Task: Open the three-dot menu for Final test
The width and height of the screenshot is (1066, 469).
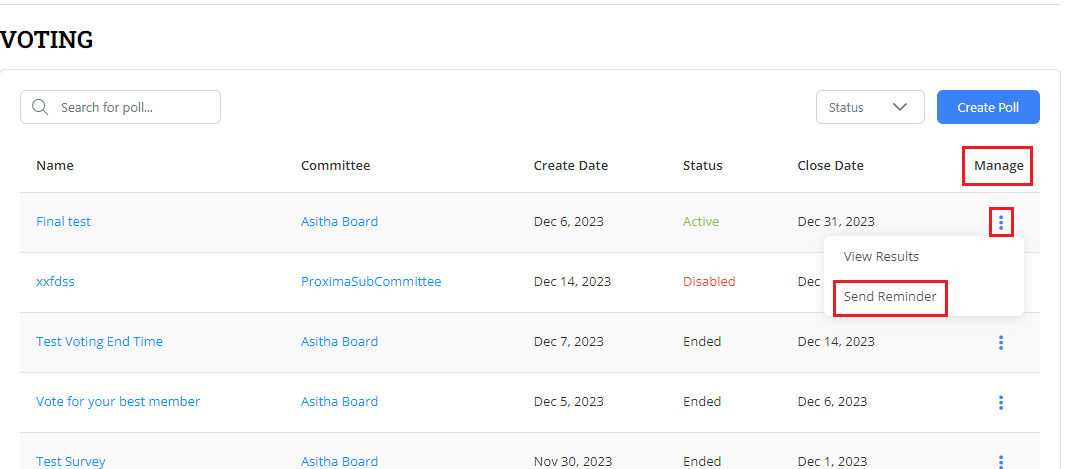Action: 1001,222
